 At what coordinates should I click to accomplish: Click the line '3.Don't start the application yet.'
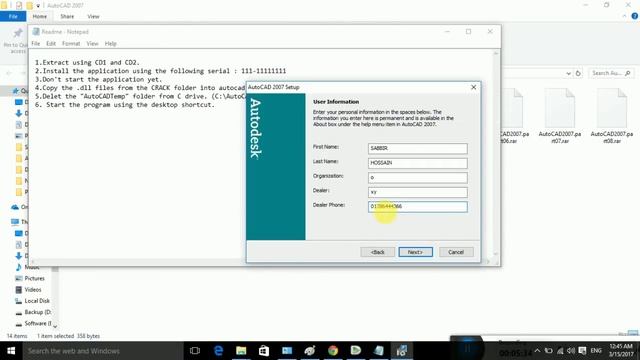[x=98, y=80]
